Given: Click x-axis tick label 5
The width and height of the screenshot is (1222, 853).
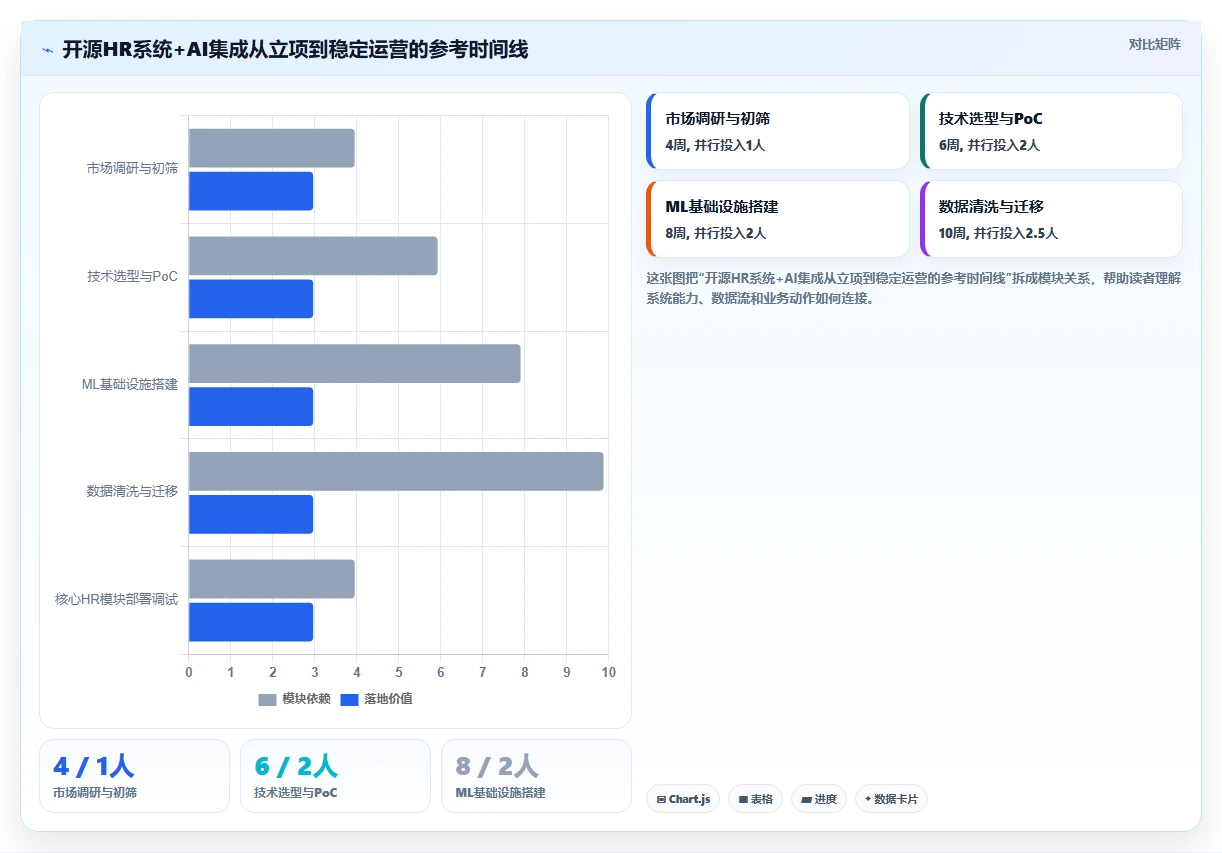Looking at the screenshot, I should 398,672.
